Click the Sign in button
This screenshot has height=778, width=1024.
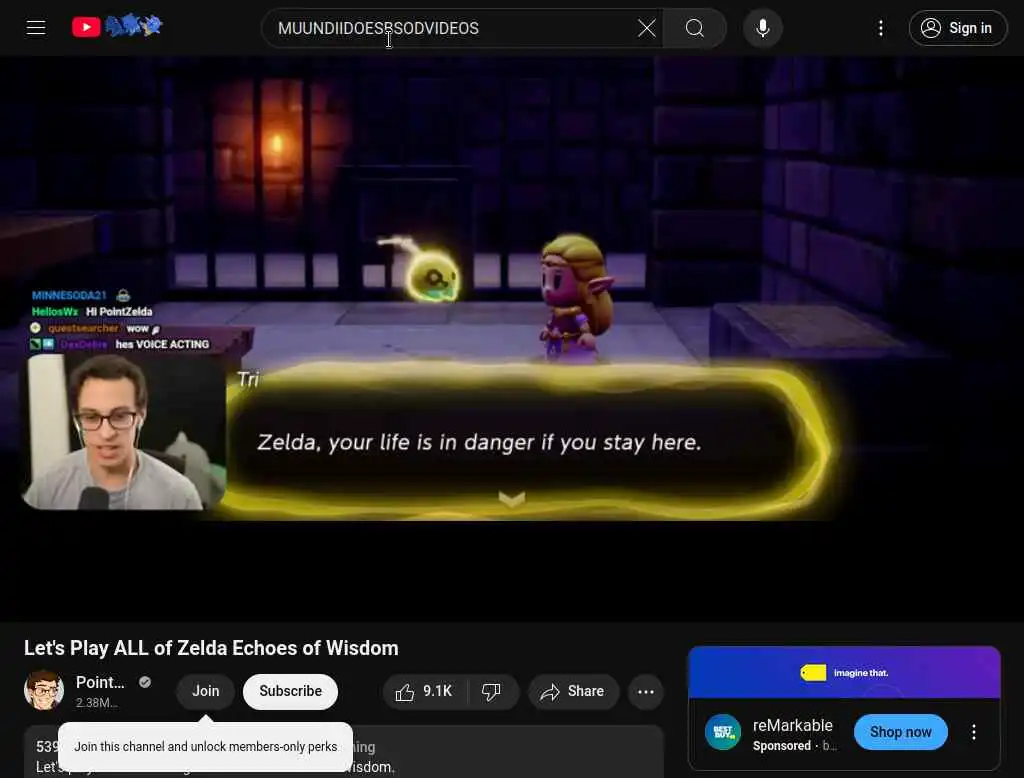[957, 28]
